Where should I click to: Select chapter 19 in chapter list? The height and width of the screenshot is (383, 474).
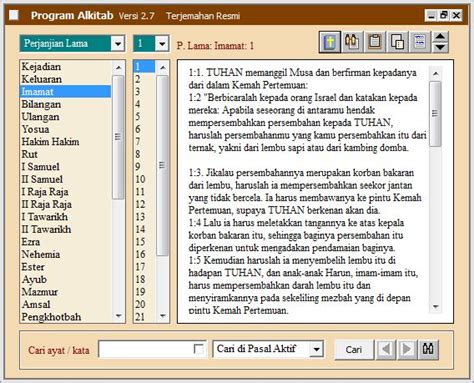[144, 292]
